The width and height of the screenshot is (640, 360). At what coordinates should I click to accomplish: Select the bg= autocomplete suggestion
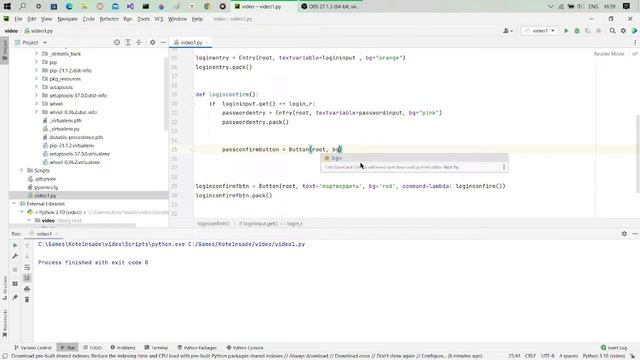(414, 158)
